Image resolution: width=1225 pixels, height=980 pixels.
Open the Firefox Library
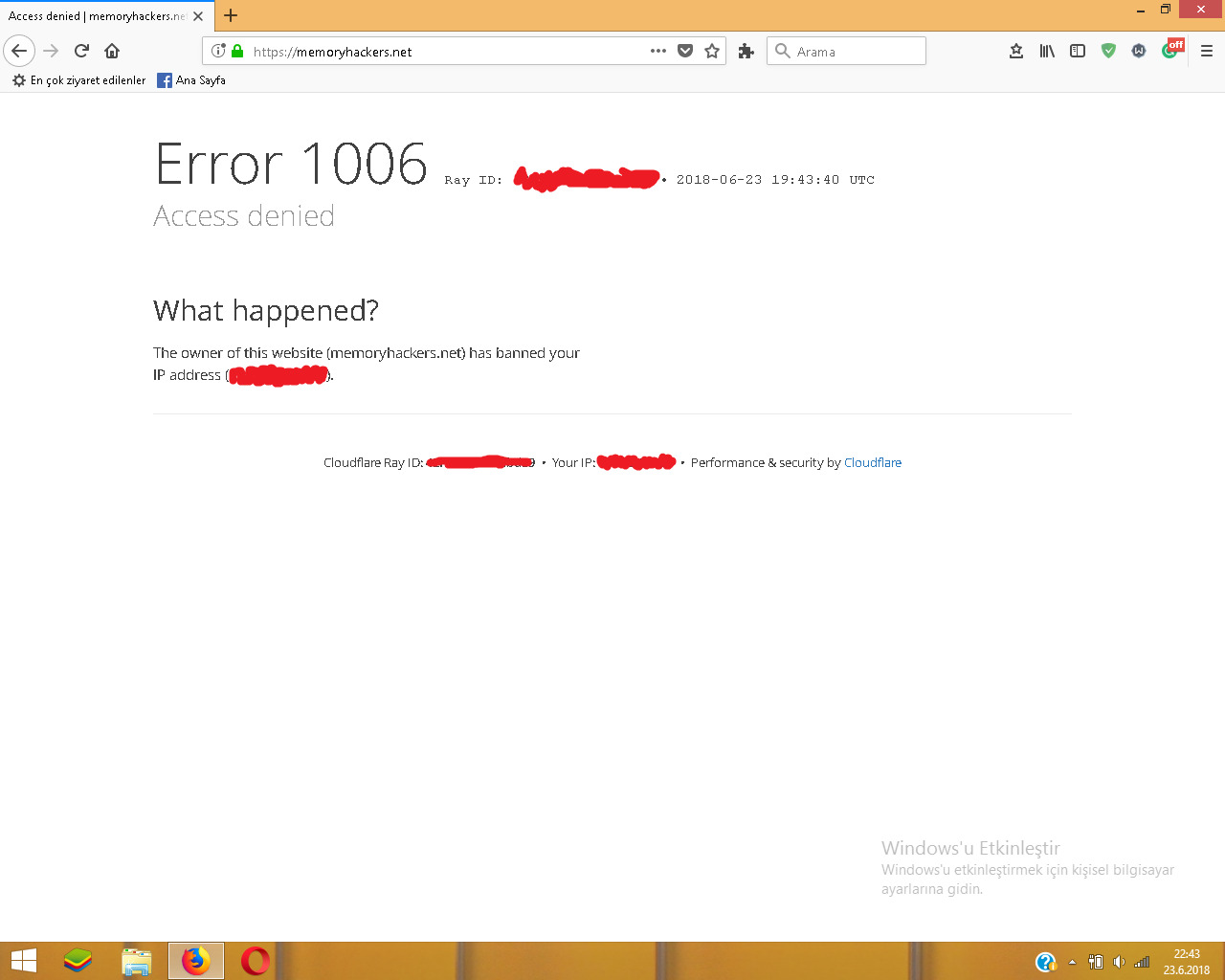pos(1047,51)
